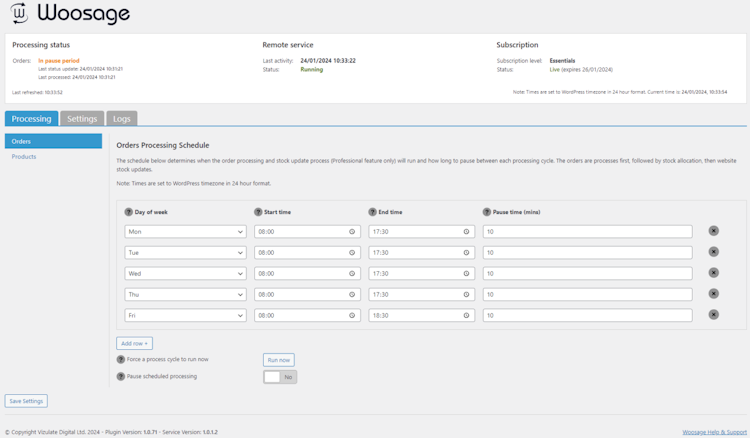The width and height of the screenshot is (750, 438).
Task: Open the Logs tab
Action: pyautogui.click(x=121, y=119)
